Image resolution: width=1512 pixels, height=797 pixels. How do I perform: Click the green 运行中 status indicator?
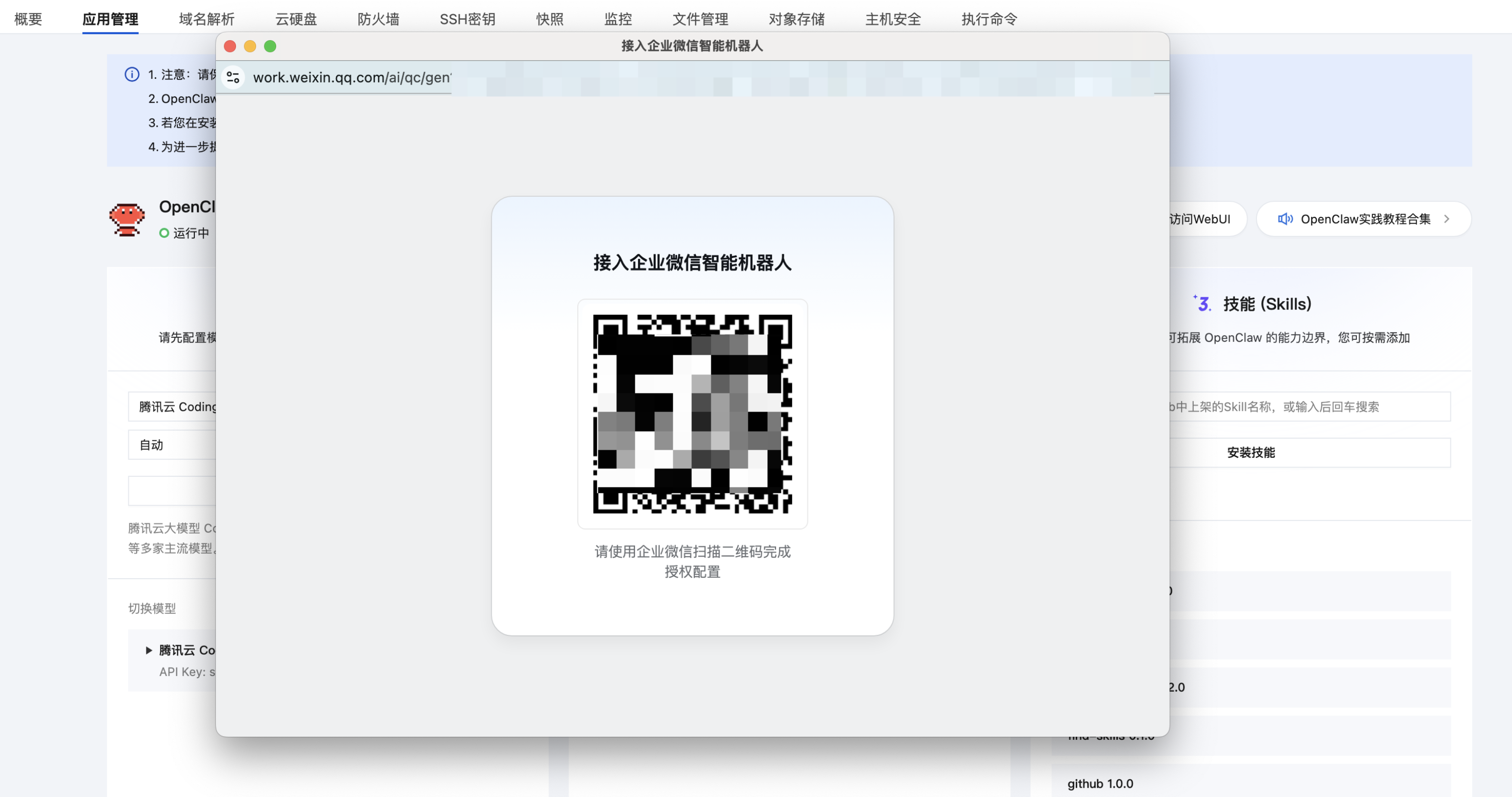point(165,233)
